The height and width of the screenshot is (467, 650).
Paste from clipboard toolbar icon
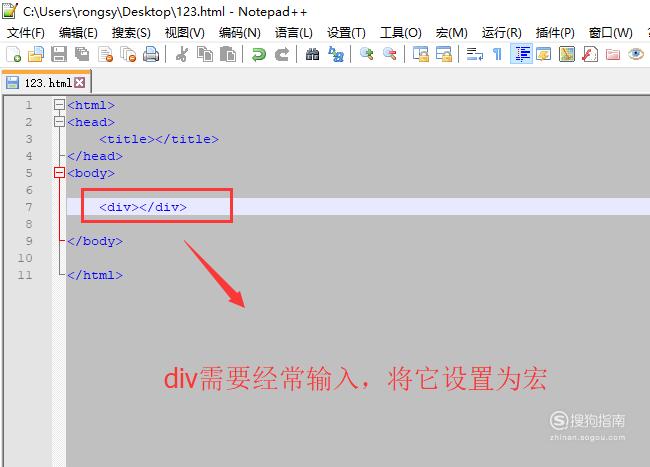tap(228, 54)
